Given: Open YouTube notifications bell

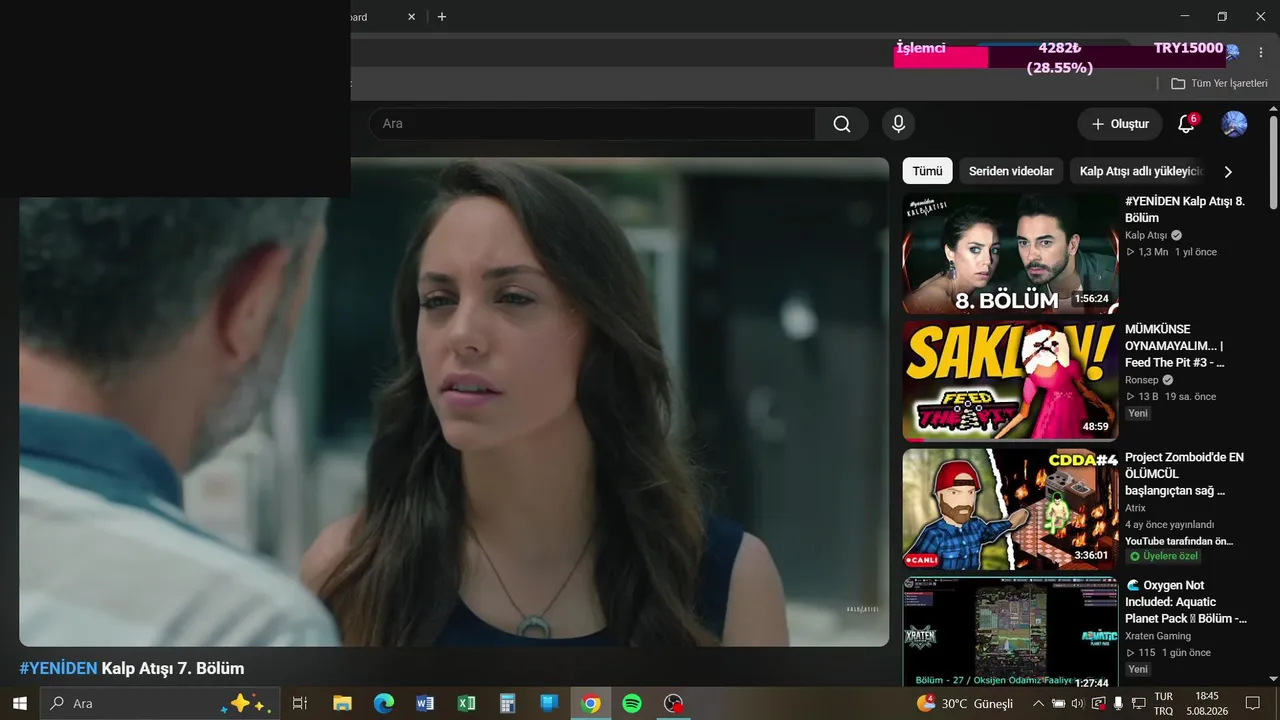Looking at the screenshot, I should pyautogui.click(x=1186, y=124).
